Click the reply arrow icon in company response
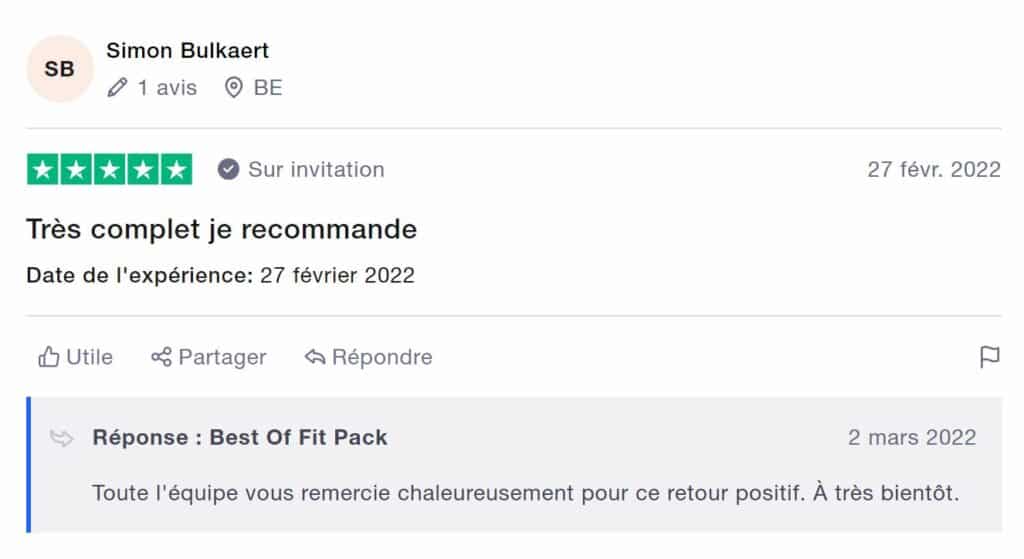Screen dimensions: 1024x559 pos(62,438)
